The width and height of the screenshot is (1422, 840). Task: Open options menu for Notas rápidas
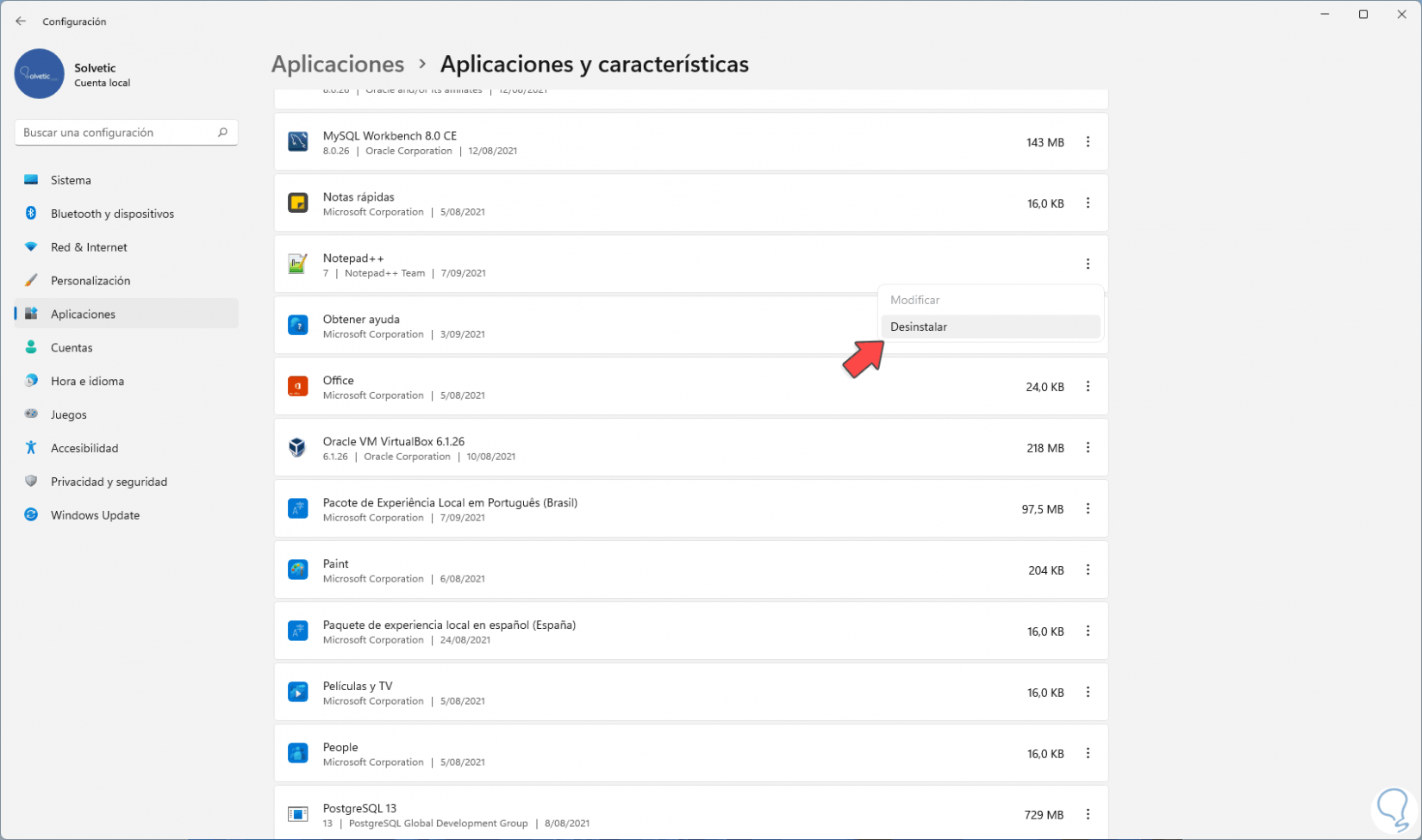(x=1088, y=203)
